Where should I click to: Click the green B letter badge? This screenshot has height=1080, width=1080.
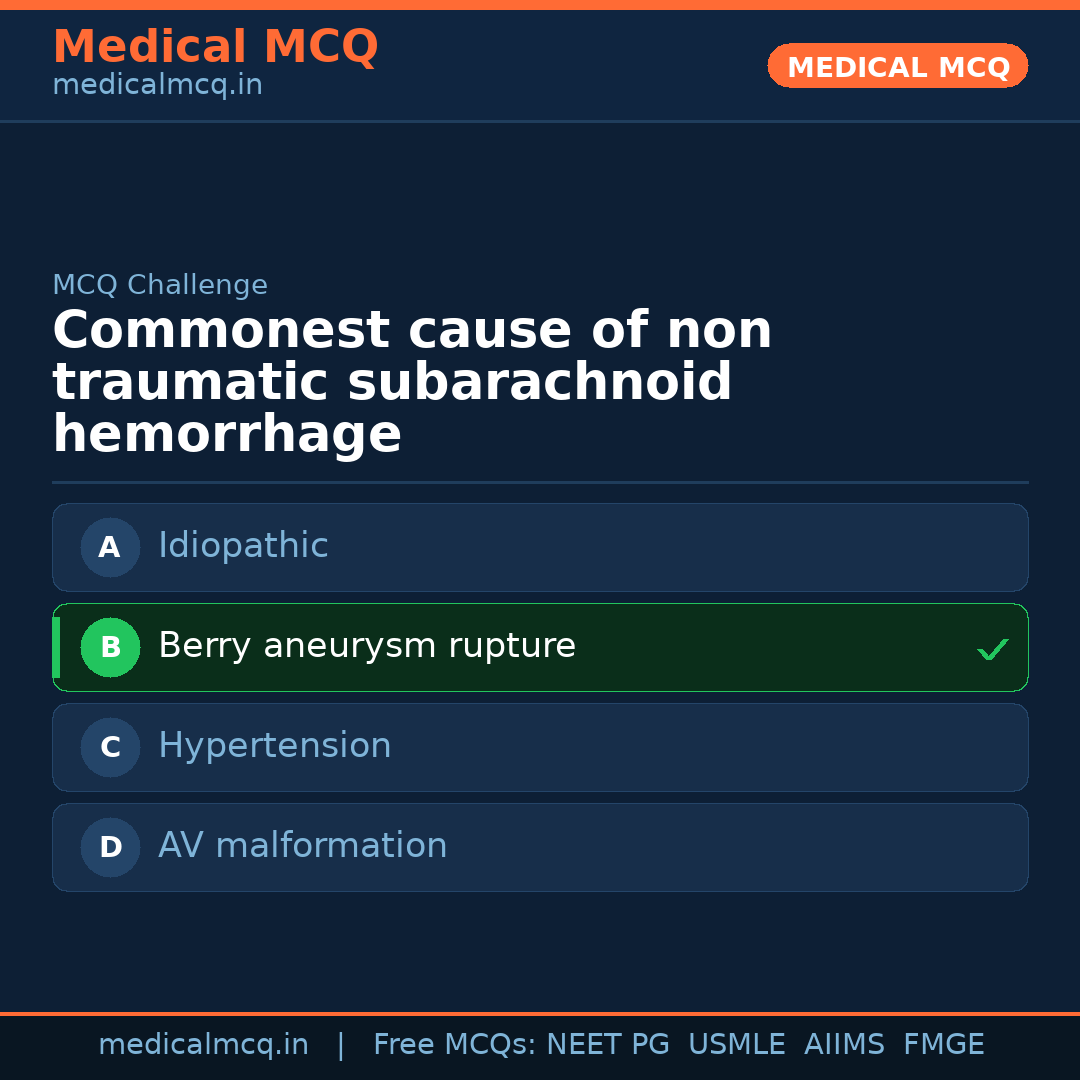click(110, 647)
